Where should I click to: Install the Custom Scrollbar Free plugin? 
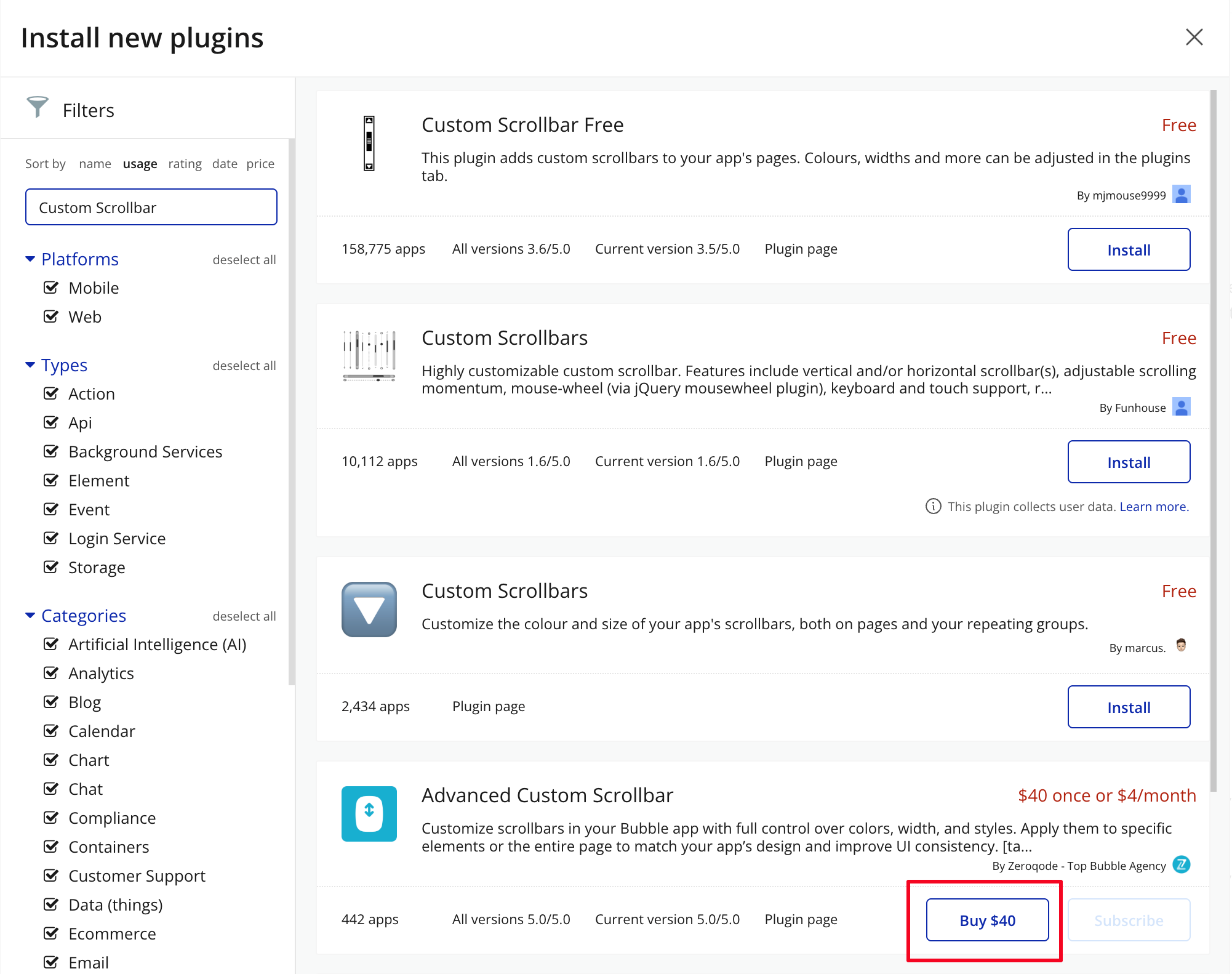click(x=1128, y=249)
